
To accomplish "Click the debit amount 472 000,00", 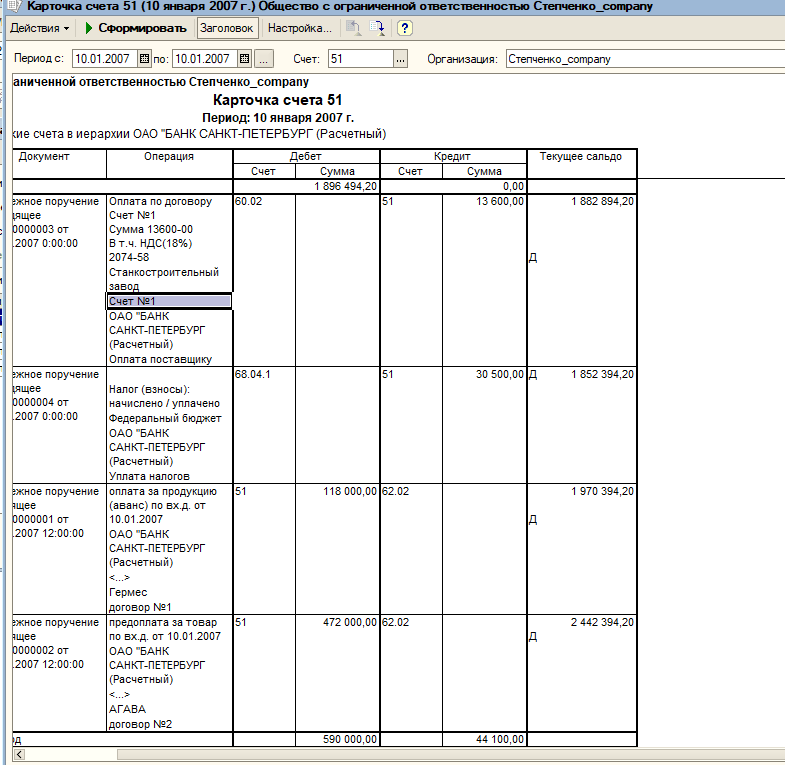I will 350,622.
